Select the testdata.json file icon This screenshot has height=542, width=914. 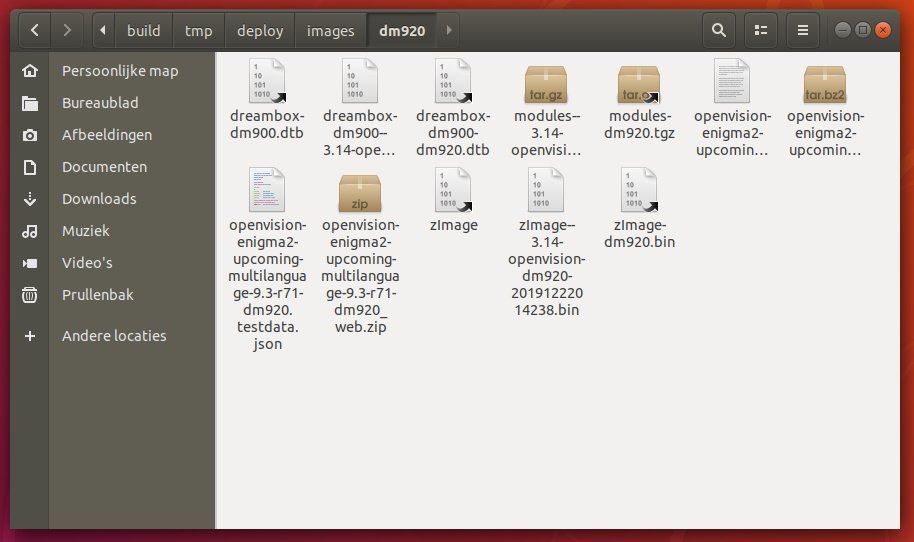(266, 192)
